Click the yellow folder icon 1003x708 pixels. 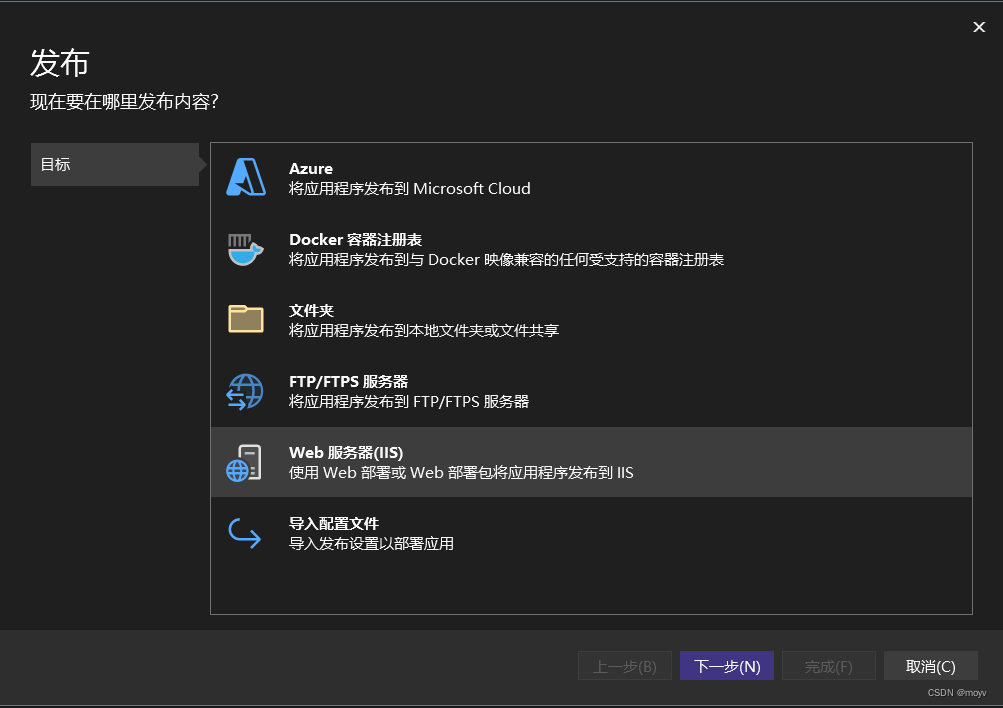point(246,319)
